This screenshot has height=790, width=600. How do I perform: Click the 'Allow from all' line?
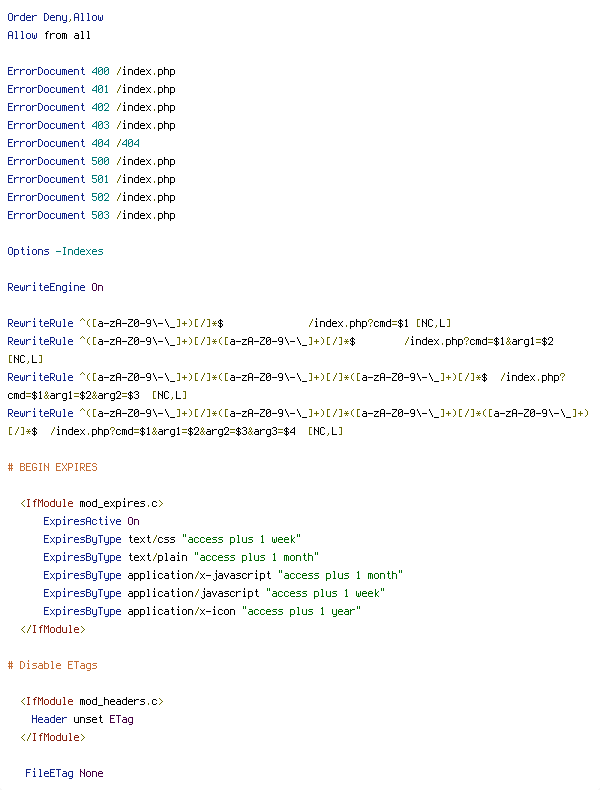(49, 35)
